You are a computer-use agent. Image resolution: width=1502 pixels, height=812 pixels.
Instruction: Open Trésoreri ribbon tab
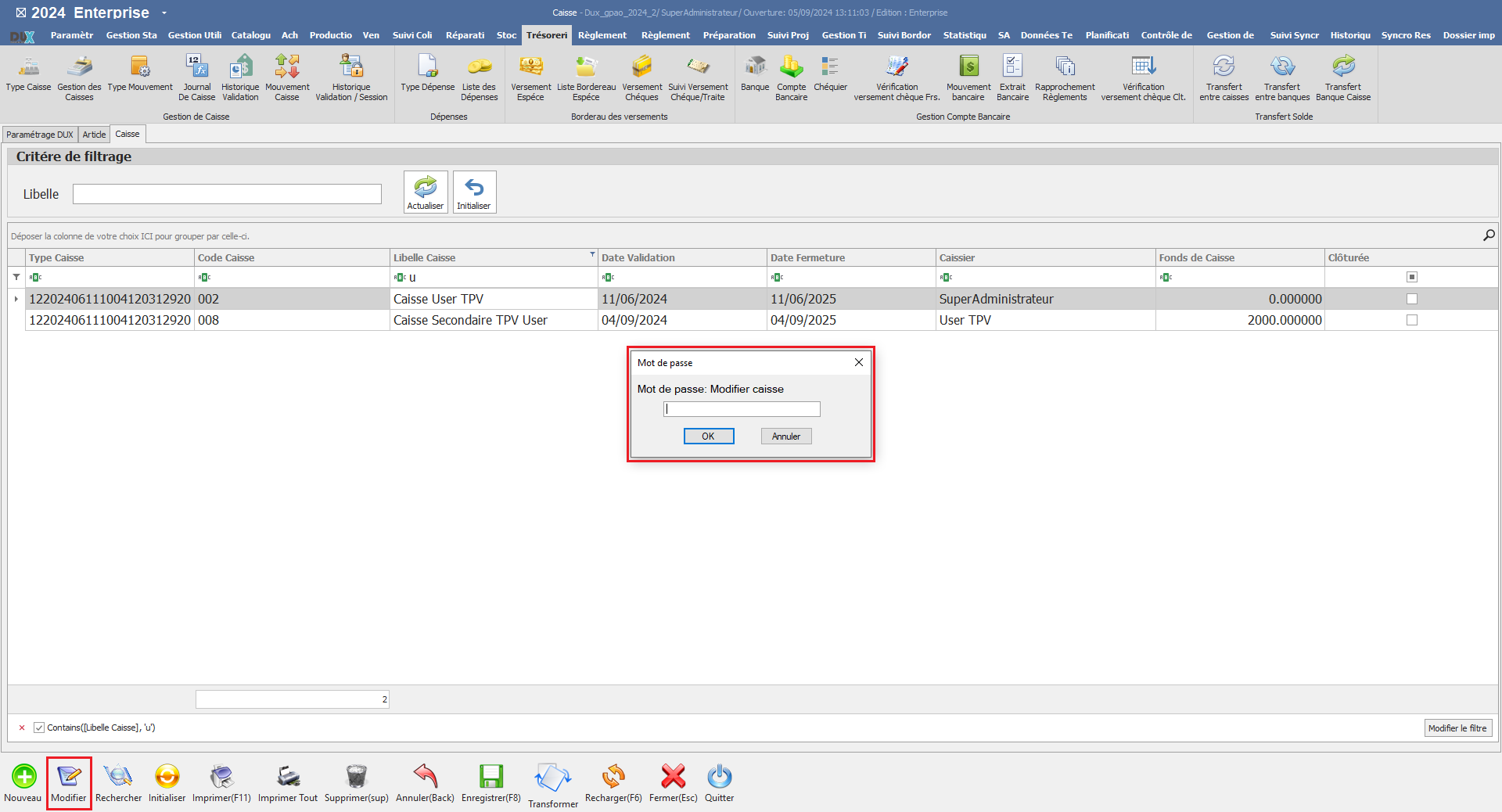click(x=547, y=35)
